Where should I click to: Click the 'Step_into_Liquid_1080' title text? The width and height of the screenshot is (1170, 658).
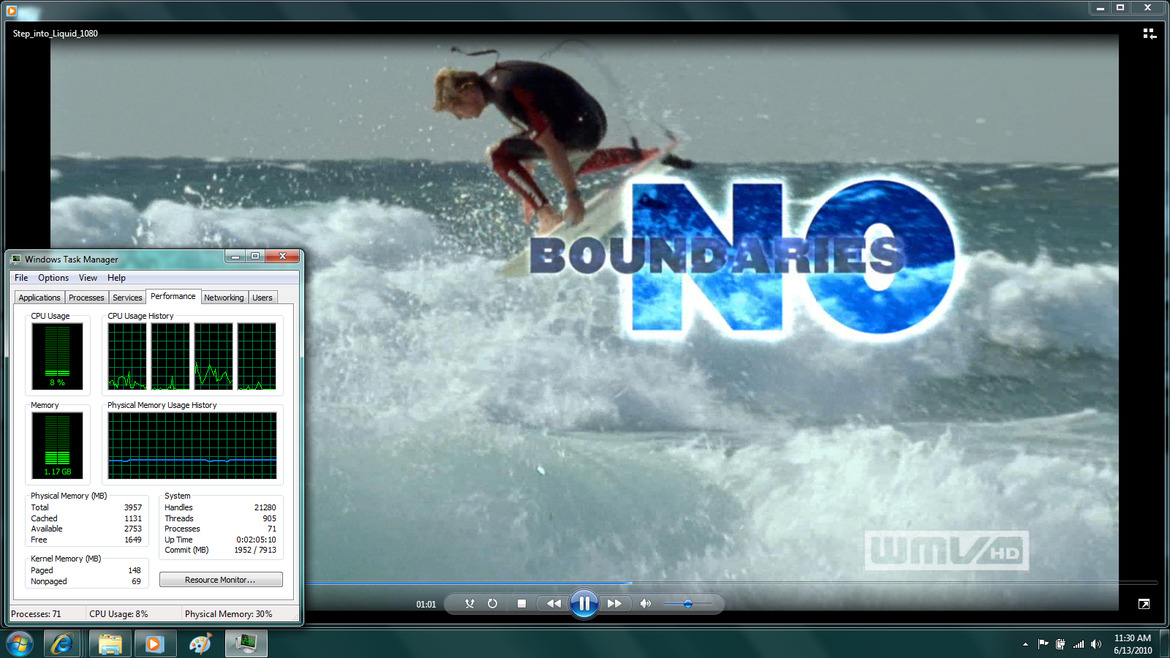point(55,34)
